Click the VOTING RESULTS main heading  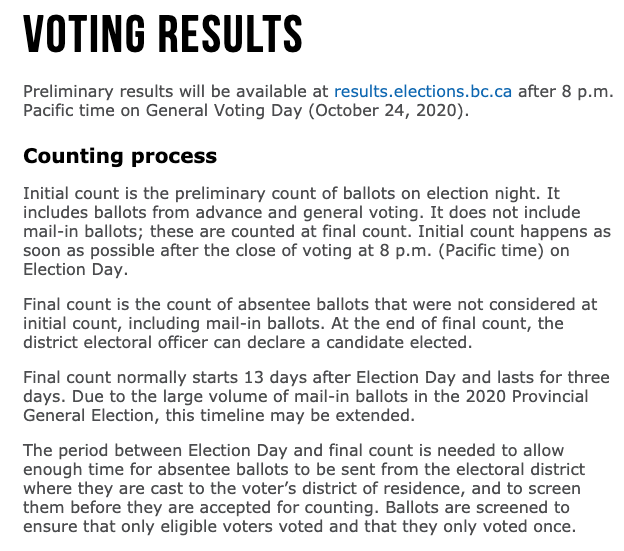[162, 33]
